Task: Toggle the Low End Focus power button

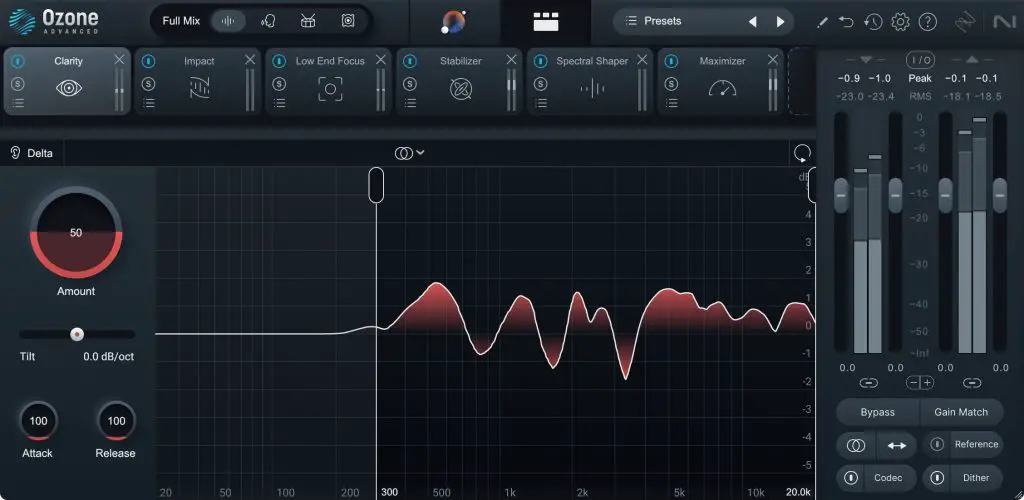Action: (280, 61)
